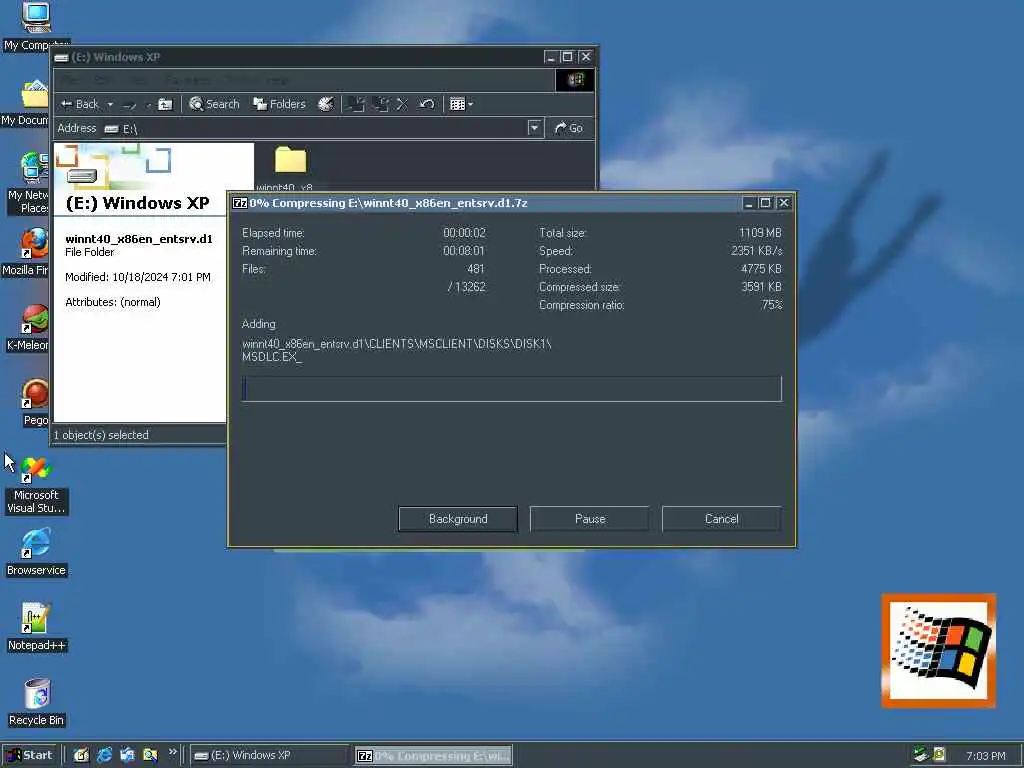Click the Go button beside address bar
The image size is (1024, 768).
point(569,128)
